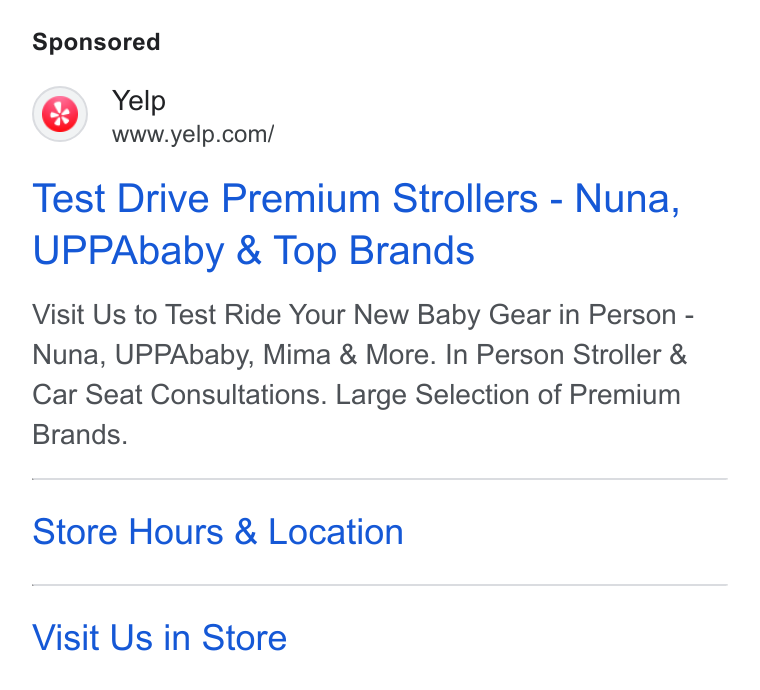Click the Sponsored label
The width and height of the screenshot is (760, 690).
(96, 42)
